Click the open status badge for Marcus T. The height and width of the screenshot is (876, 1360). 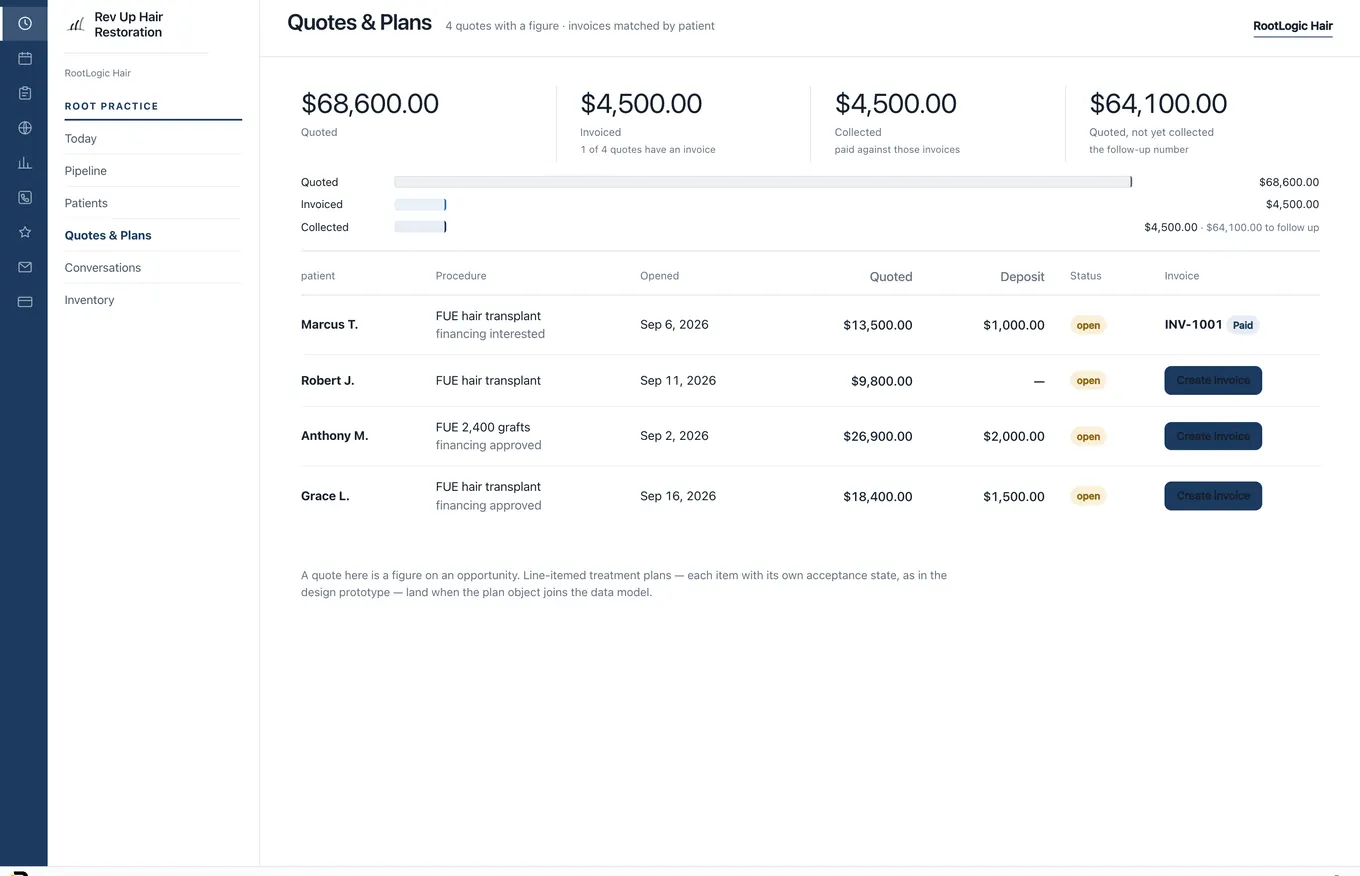click(1088, 325)
